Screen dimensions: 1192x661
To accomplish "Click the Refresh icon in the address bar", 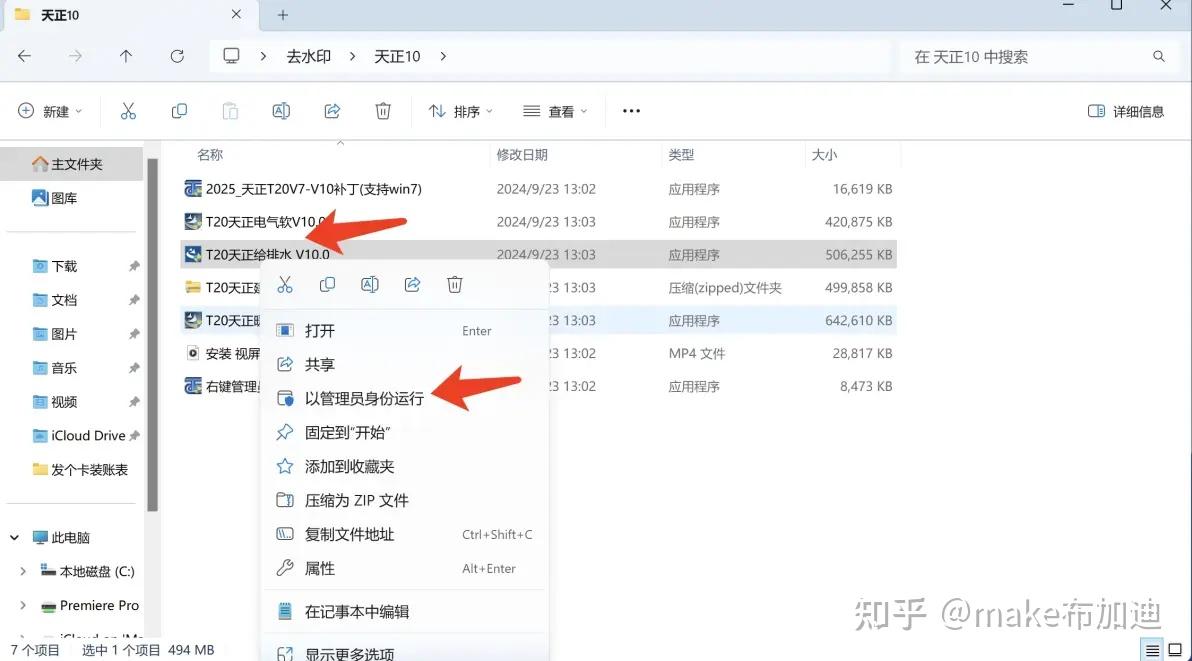I will pos(177,56).
